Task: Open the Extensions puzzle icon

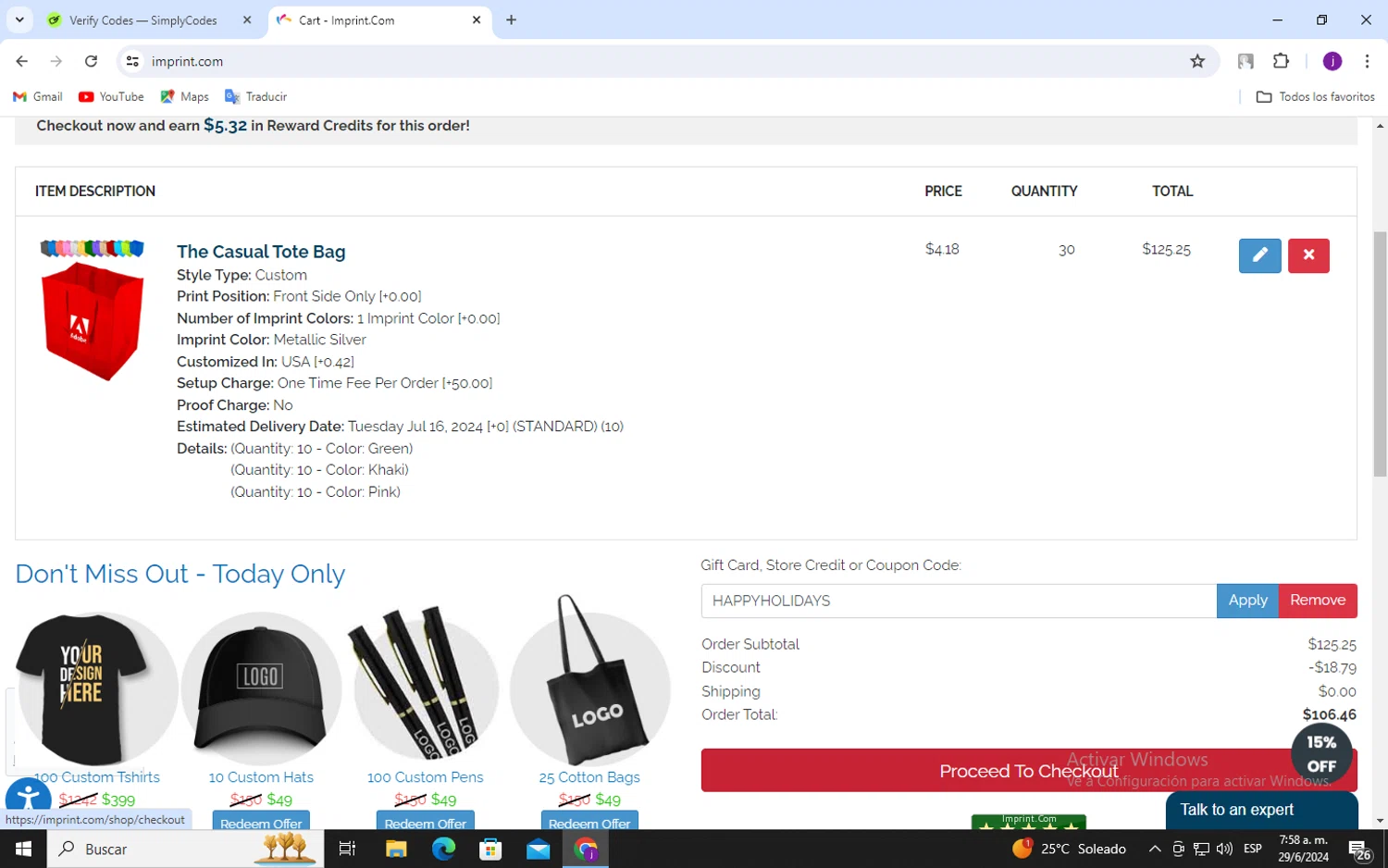Action: click(1281, 61)
